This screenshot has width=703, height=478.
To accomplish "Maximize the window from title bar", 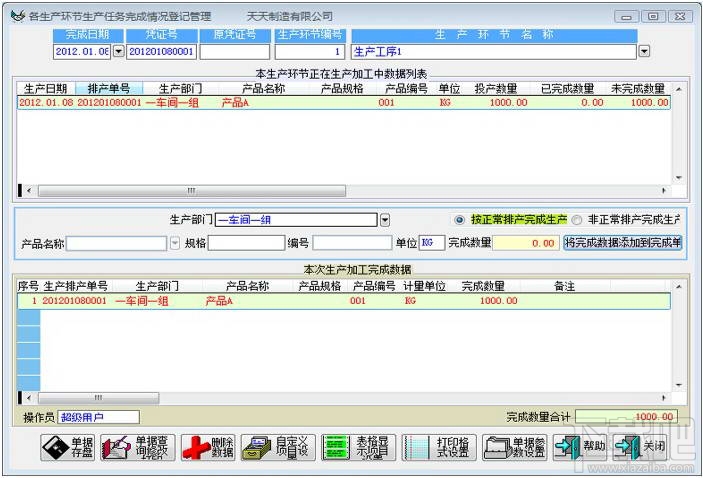I will point(653,17).
